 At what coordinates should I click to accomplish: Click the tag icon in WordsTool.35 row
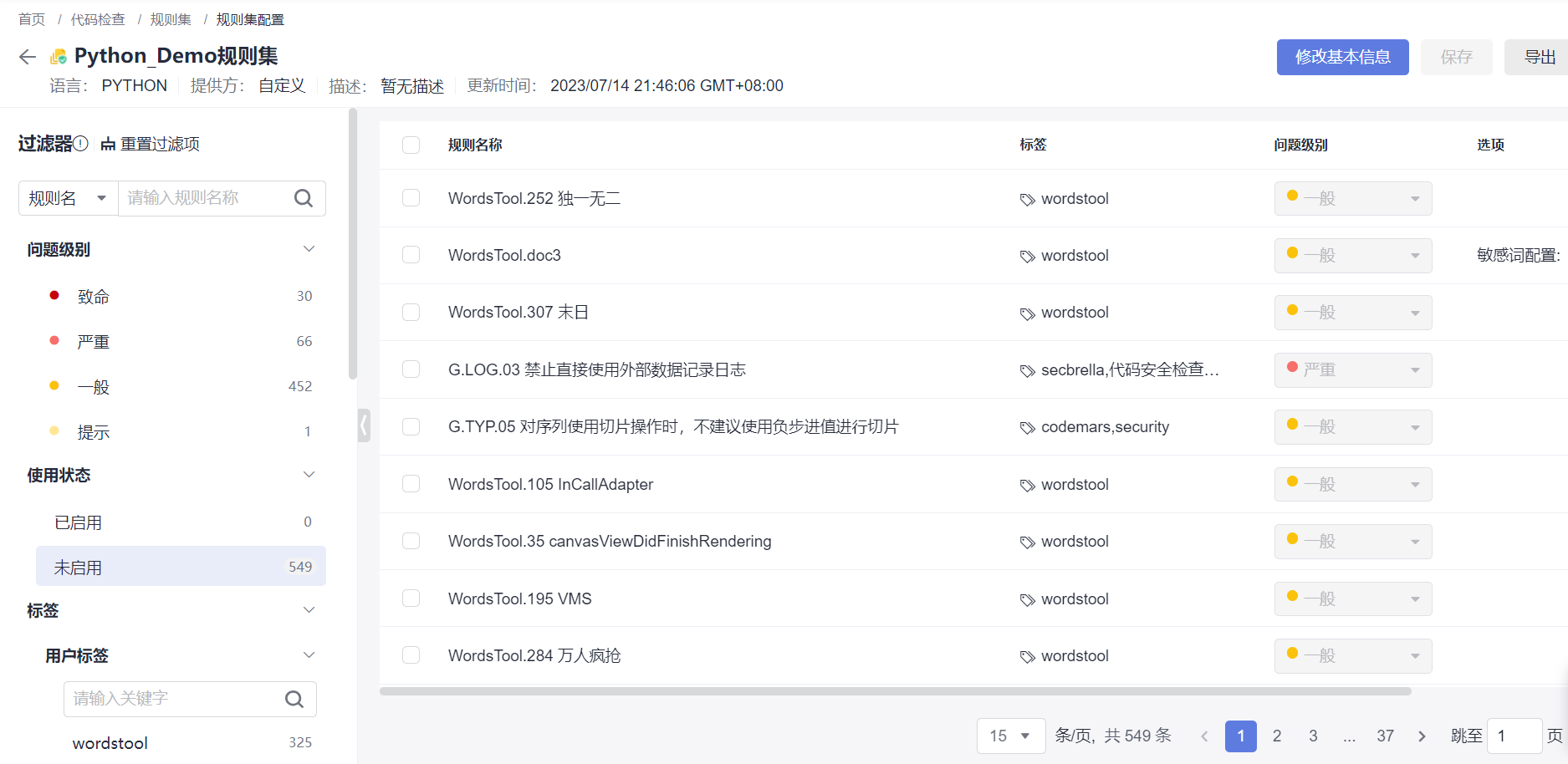pos(1028,542)
